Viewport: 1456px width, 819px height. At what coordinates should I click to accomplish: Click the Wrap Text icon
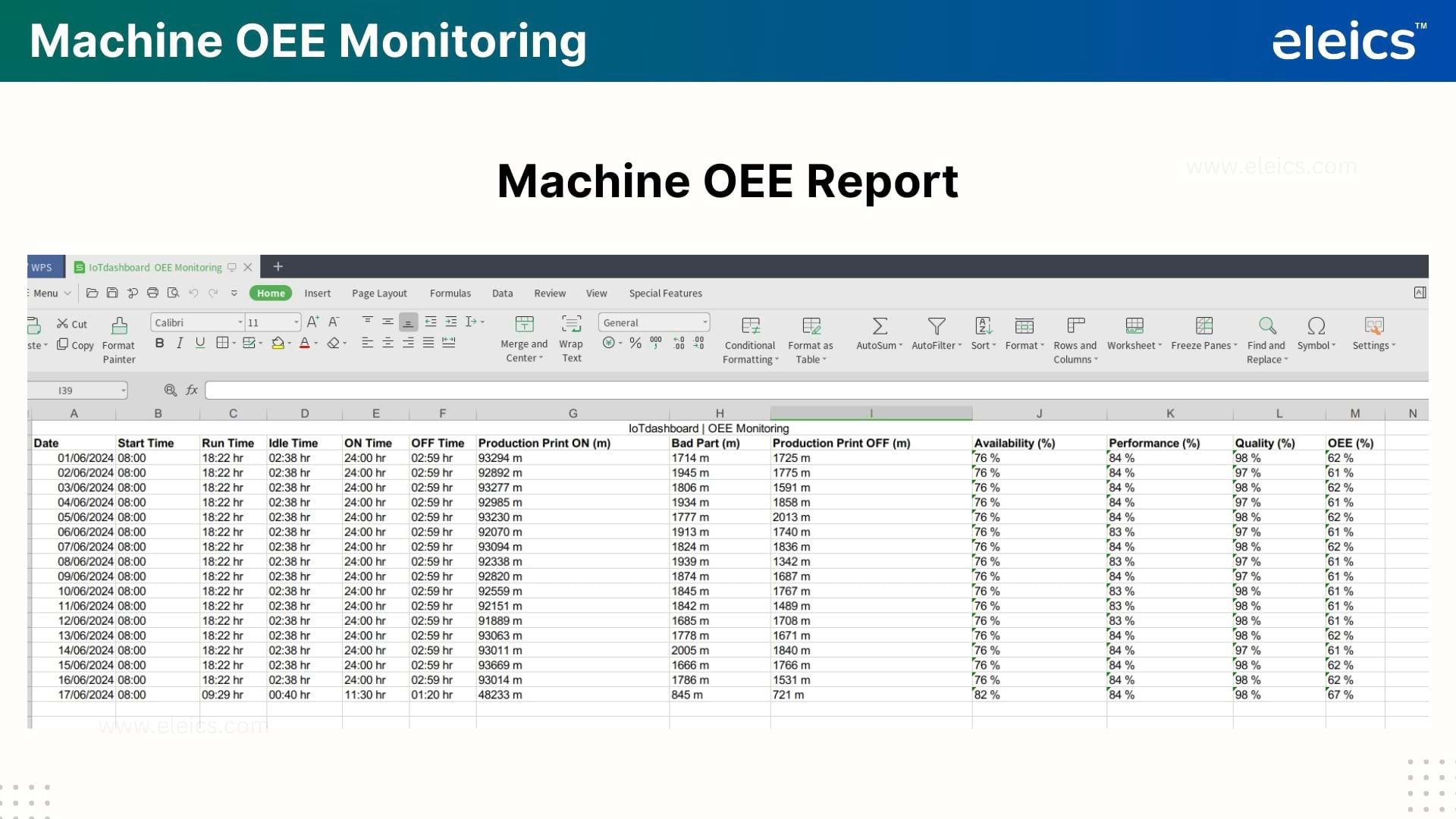571,325
